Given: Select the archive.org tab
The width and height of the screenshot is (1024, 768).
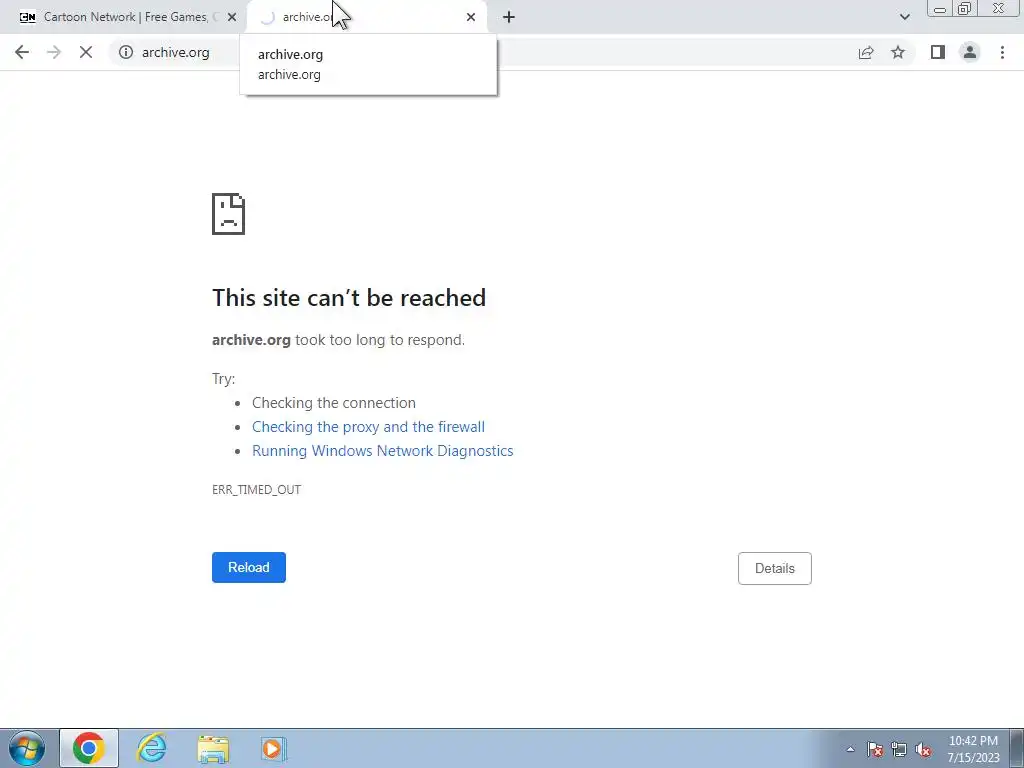Looking at the screenshot, I should tap(367, 17).
